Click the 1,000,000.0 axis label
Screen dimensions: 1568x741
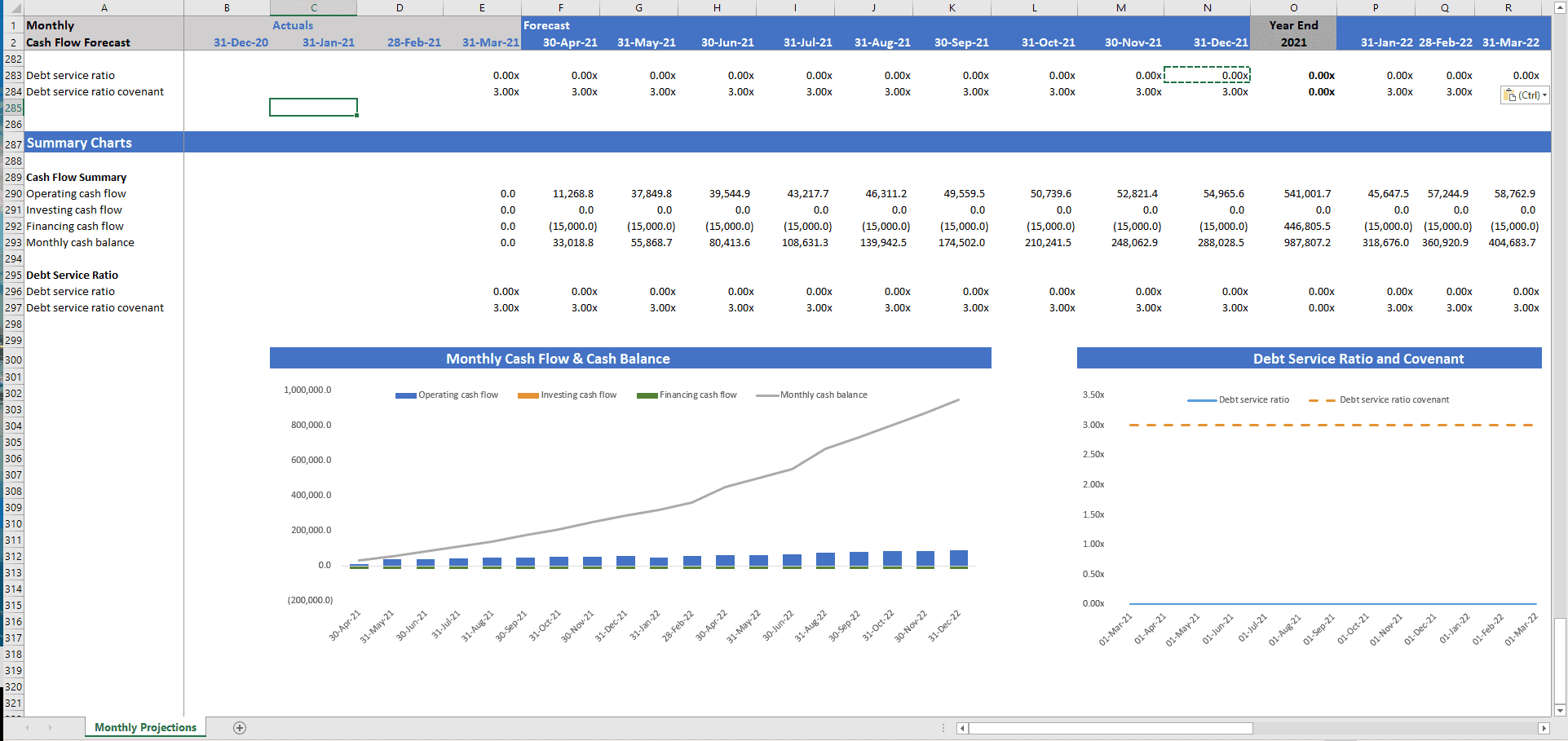coord(307,390)
